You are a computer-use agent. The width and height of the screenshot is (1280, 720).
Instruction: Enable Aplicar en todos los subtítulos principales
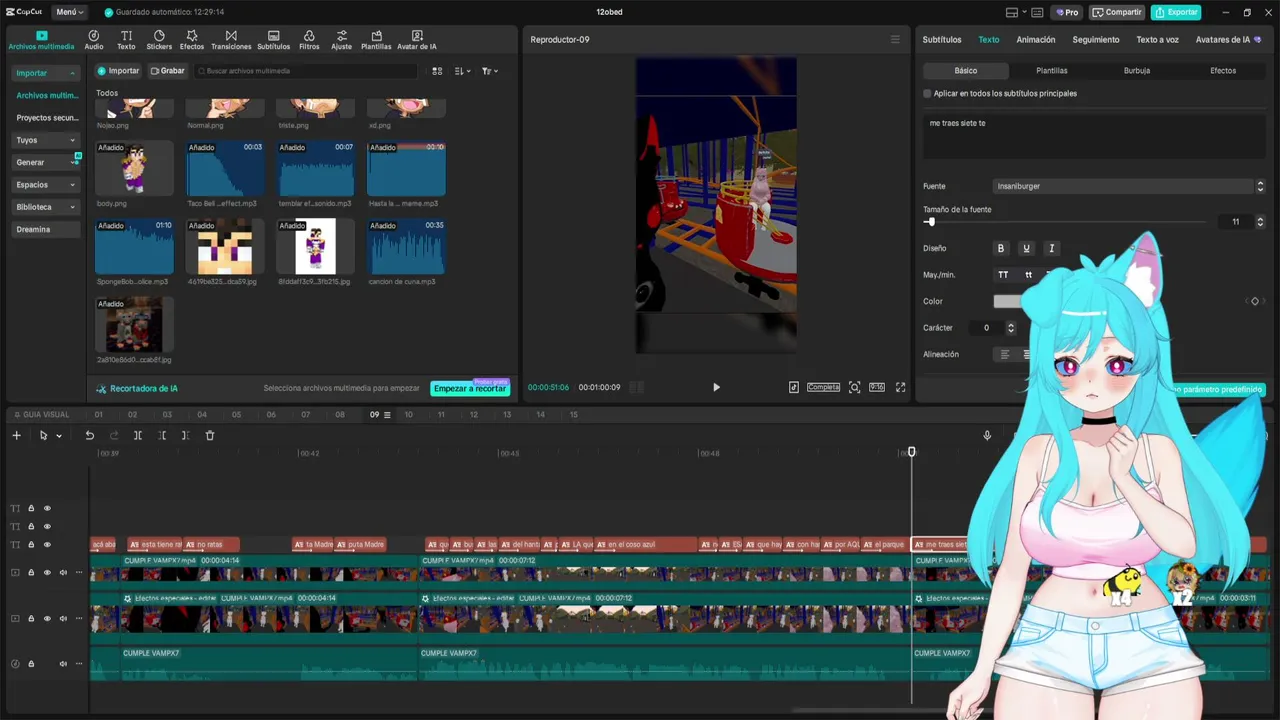click(x=927, y=93)
